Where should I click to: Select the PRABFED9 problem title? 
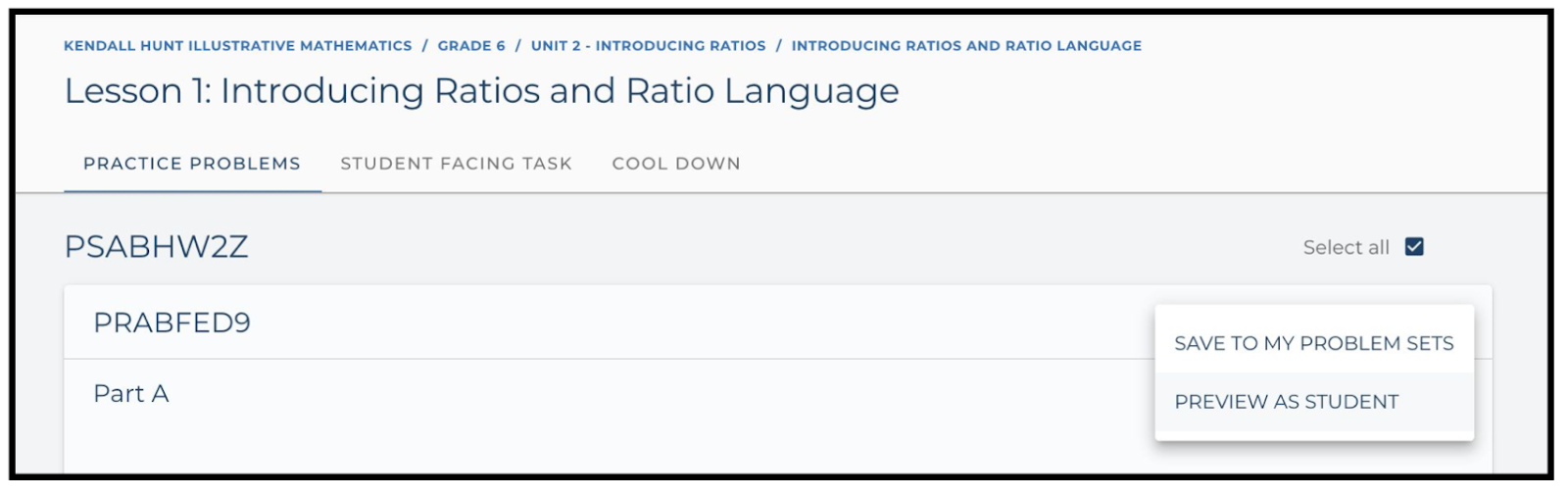pos(172,322)
